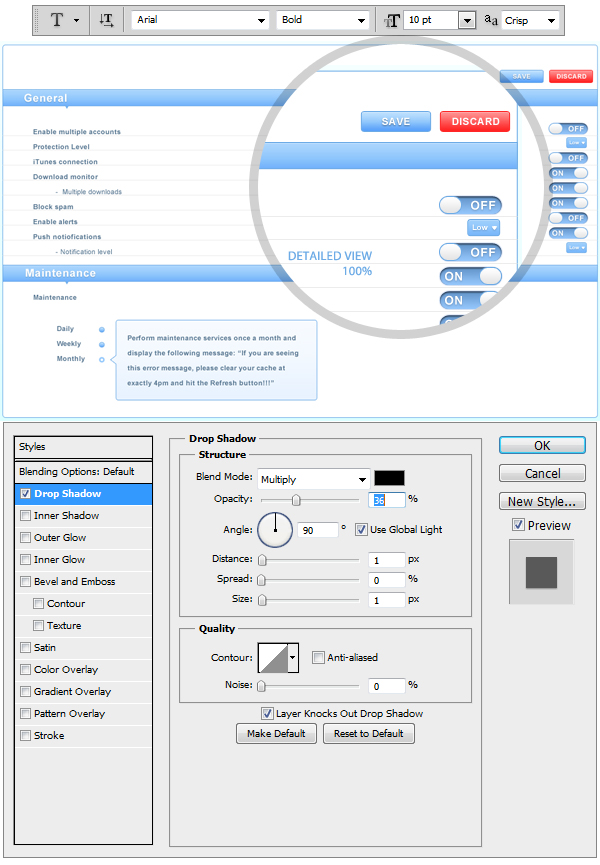
Task: Open the Arial font family dropdown
Action: [x=200, y=20]
